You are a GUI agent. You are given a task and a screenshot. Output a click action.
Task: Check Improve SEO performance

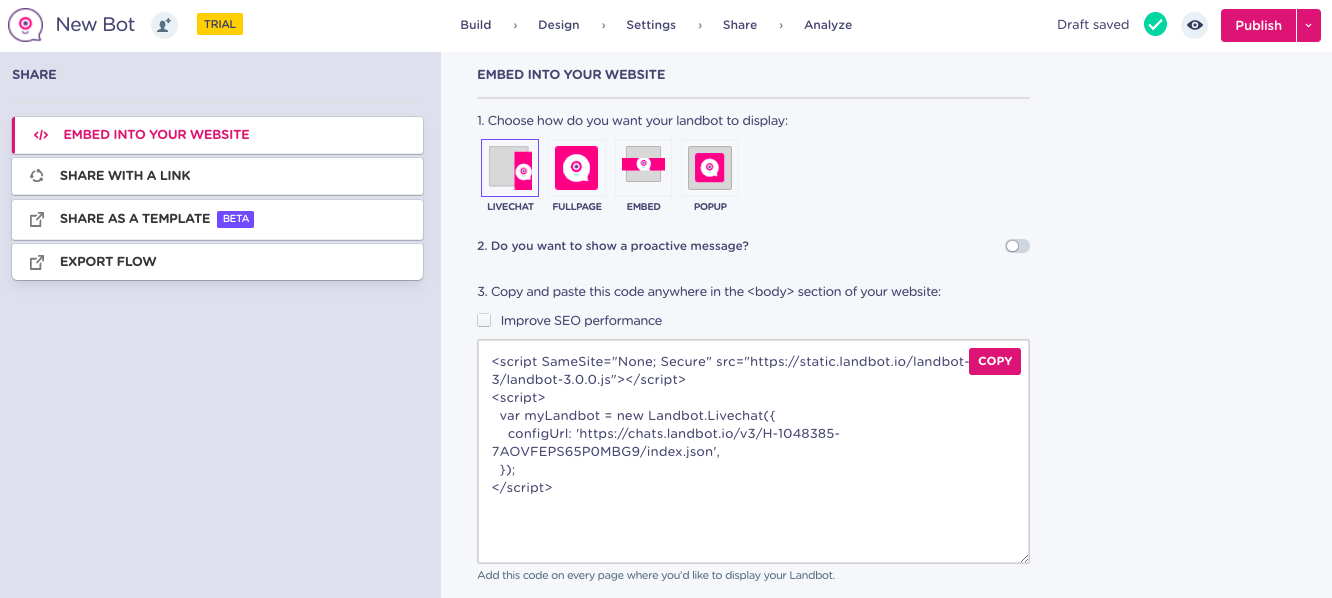pyautogui.click(x=484, y=320)
